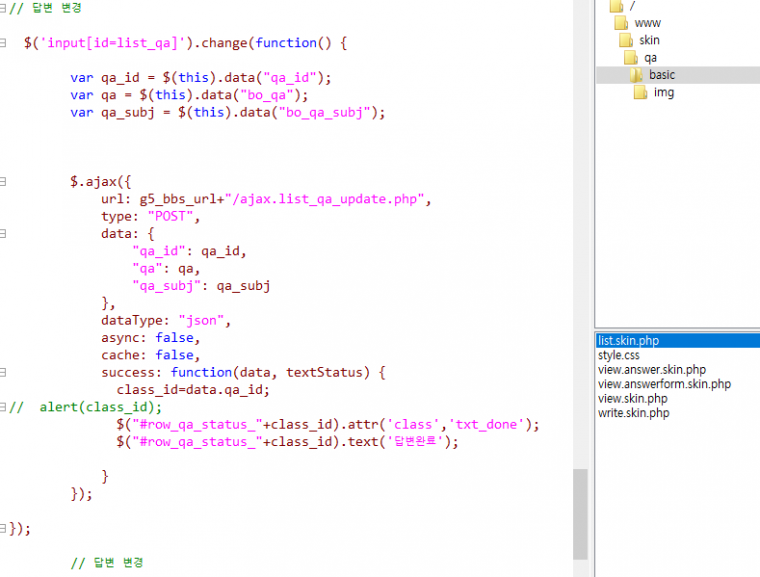Select the basic folder label in tree
This screenshot has width=760, height=577.
tap(662, 75)
